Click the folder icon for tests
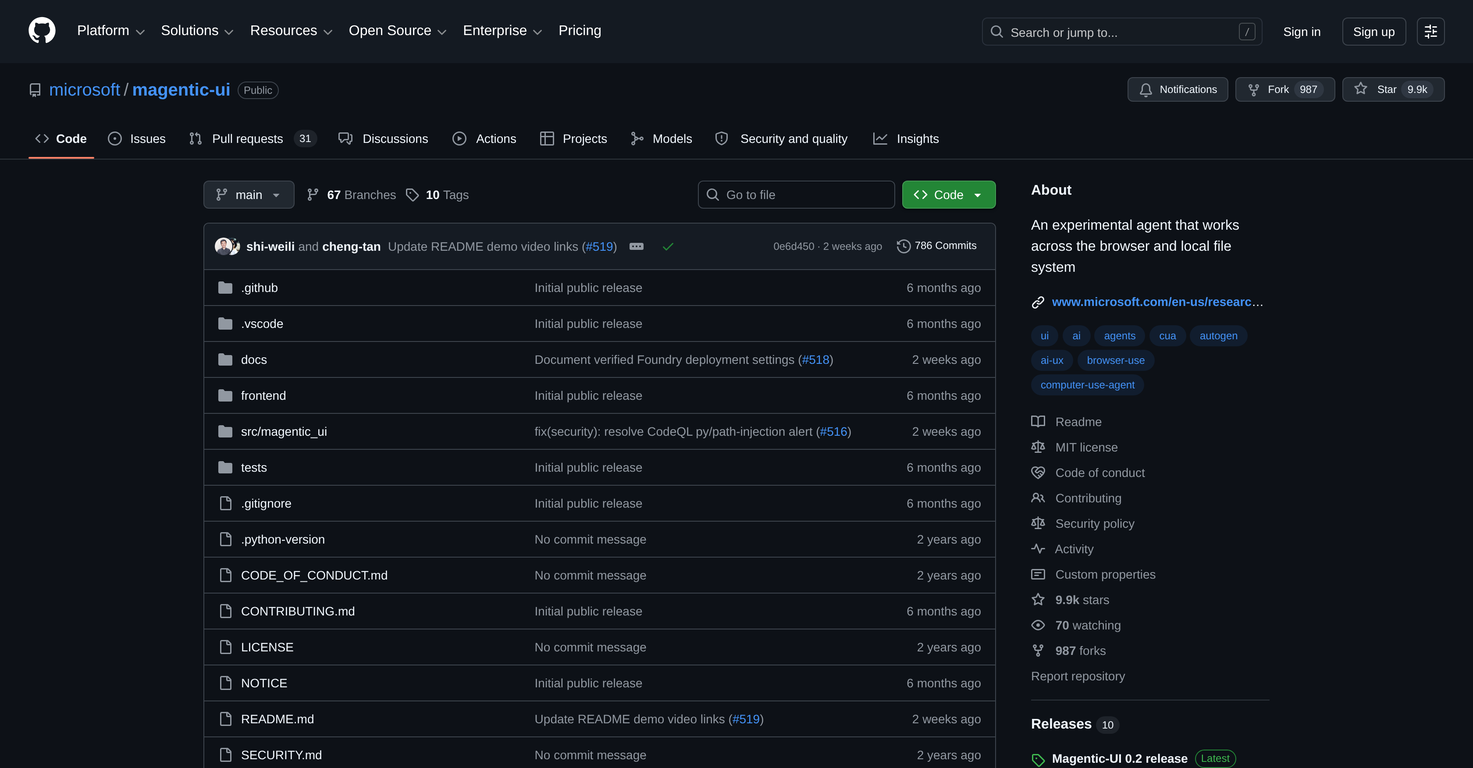The height and width of the screenshot is (768, 1473). pos(225,468)
